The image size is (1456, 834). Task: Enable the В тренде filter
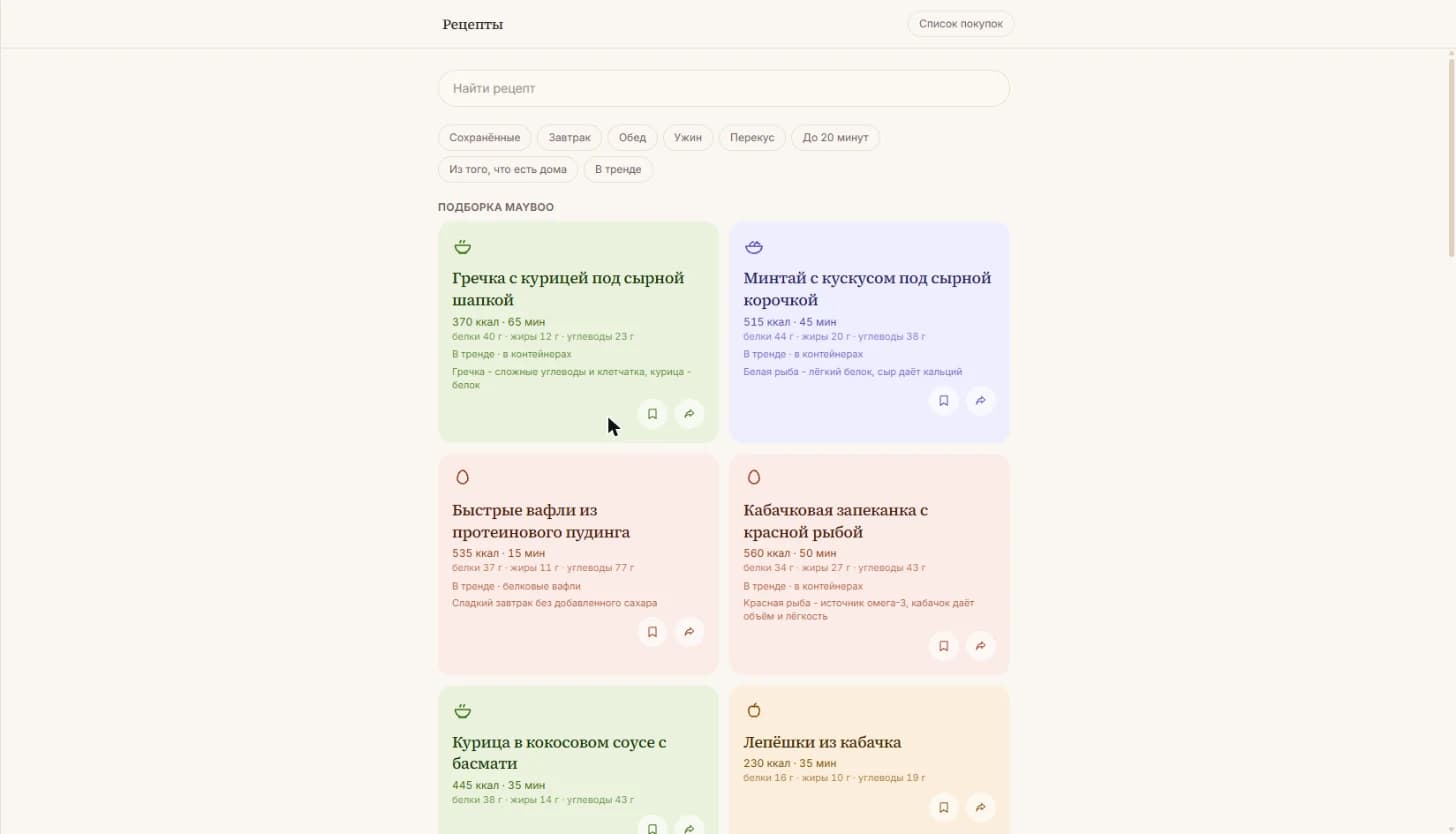tap(618, 169)
